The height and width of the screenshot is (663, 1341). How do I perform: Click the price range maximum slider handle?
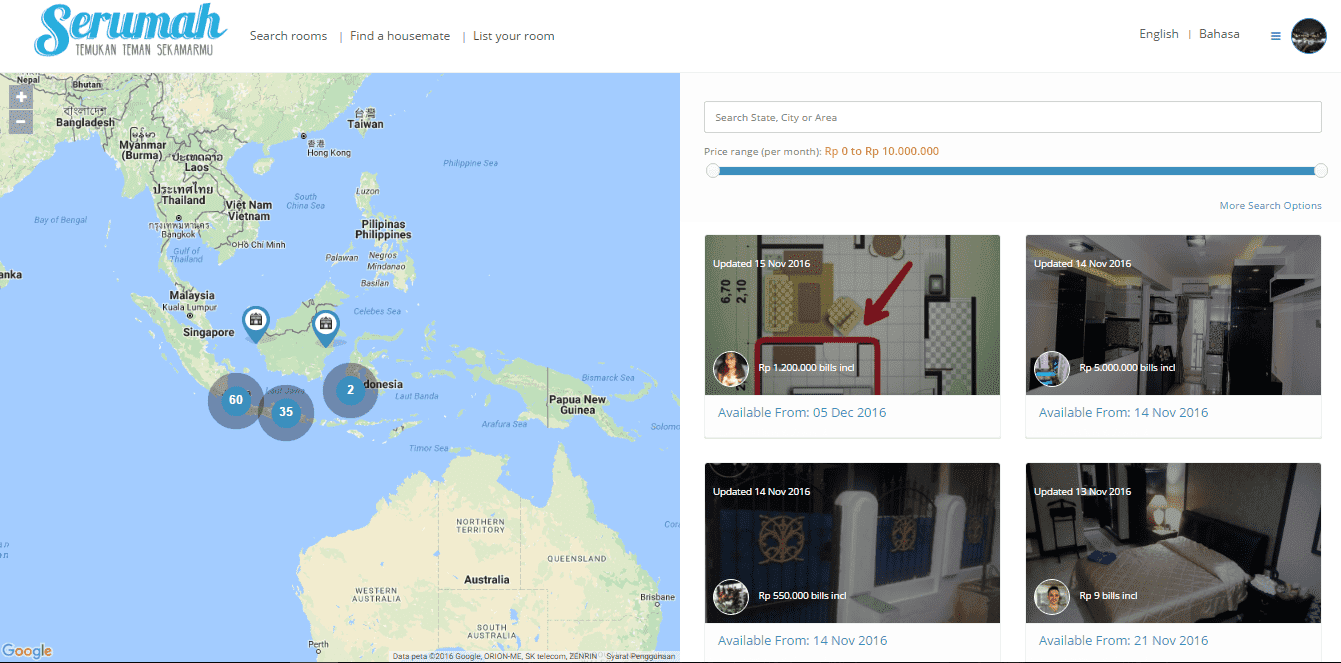click(1321, 170)
